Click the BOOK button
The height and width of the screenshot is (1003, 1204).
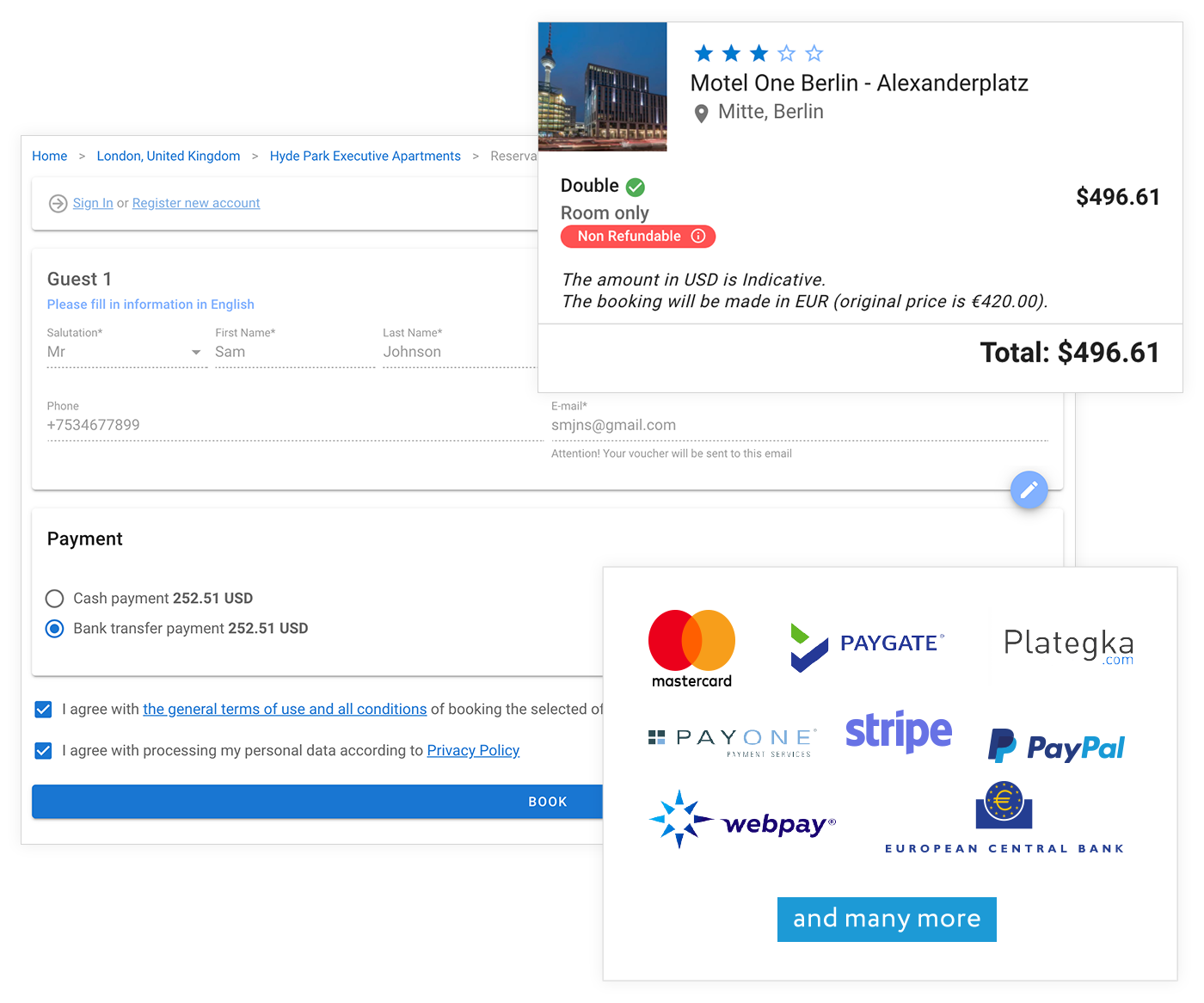click(317, 802)
